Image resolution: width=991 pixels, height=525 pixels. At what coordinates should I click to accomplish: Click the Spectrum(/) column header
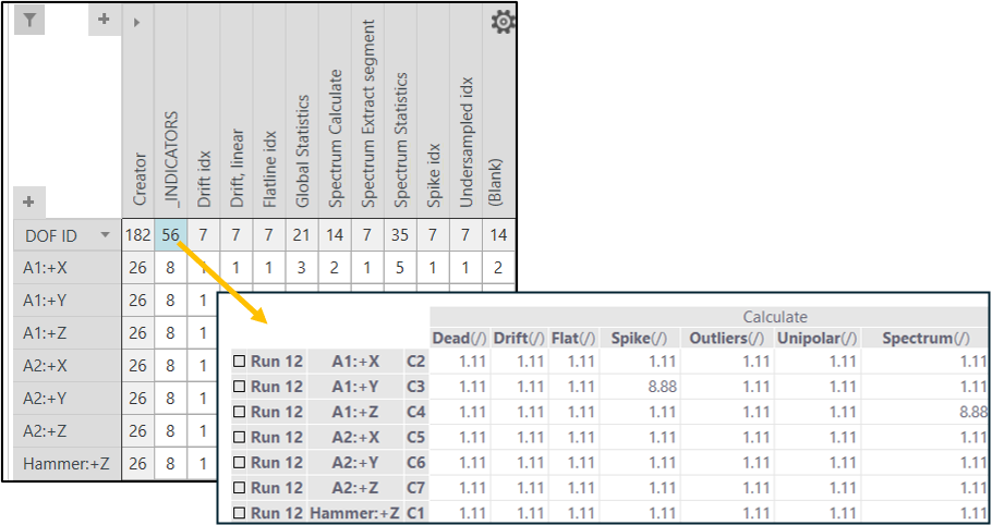925,339
